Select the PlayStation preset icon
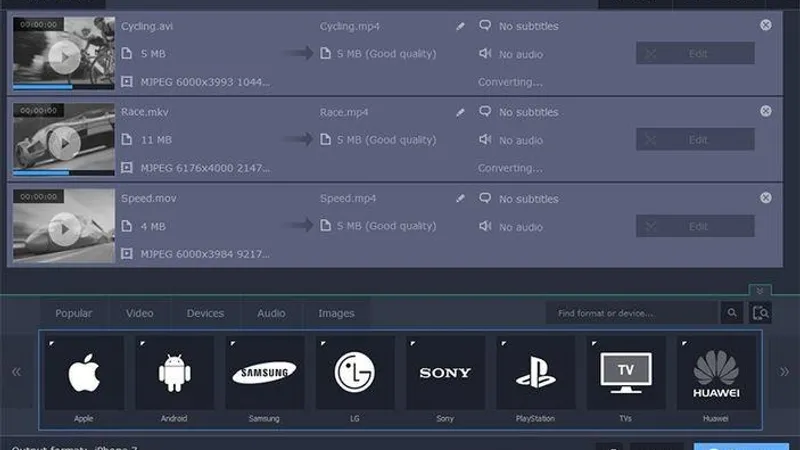The width and height of the screenshot is (800, 450). pyautogui.click(x=535, y=373)
